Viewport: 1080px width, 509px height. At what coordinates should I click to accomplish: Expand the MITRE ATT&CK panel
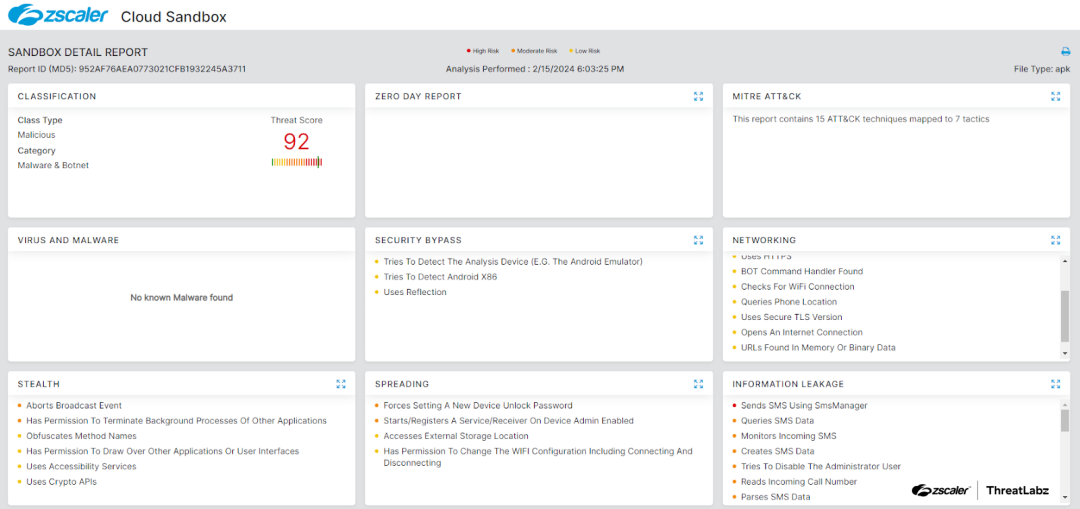pyautogui.click(x=1055, y=97)
